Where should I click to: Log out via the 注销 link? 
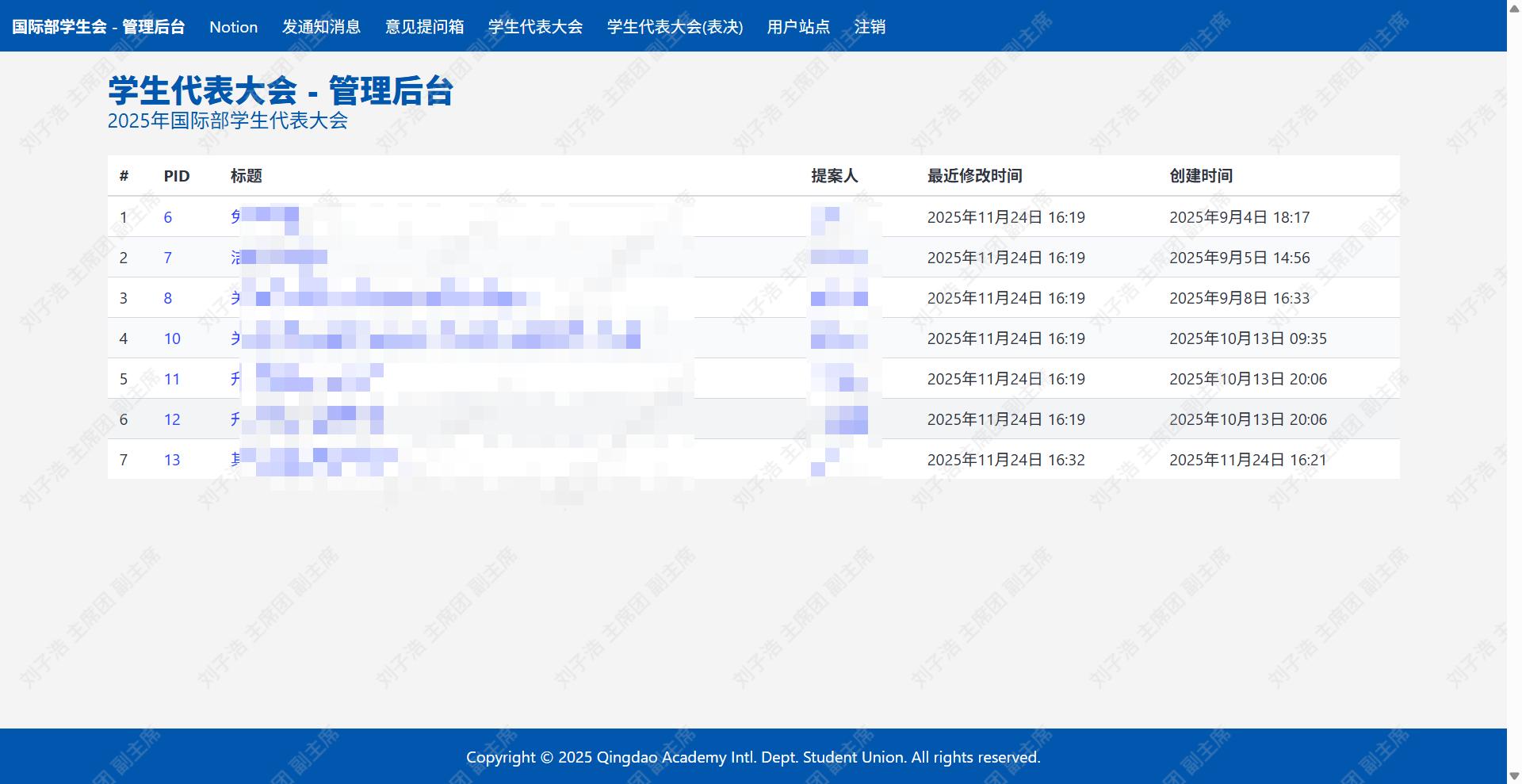(870, 27)
